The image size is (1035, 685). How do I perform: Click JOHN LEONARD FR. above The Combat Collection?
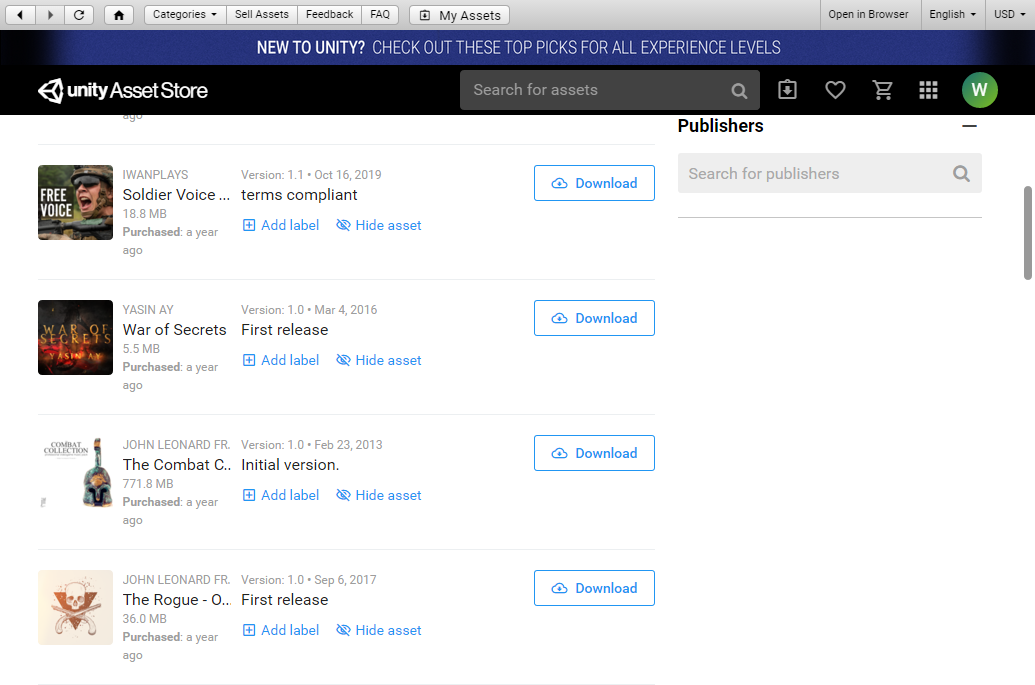coord(176,445)
